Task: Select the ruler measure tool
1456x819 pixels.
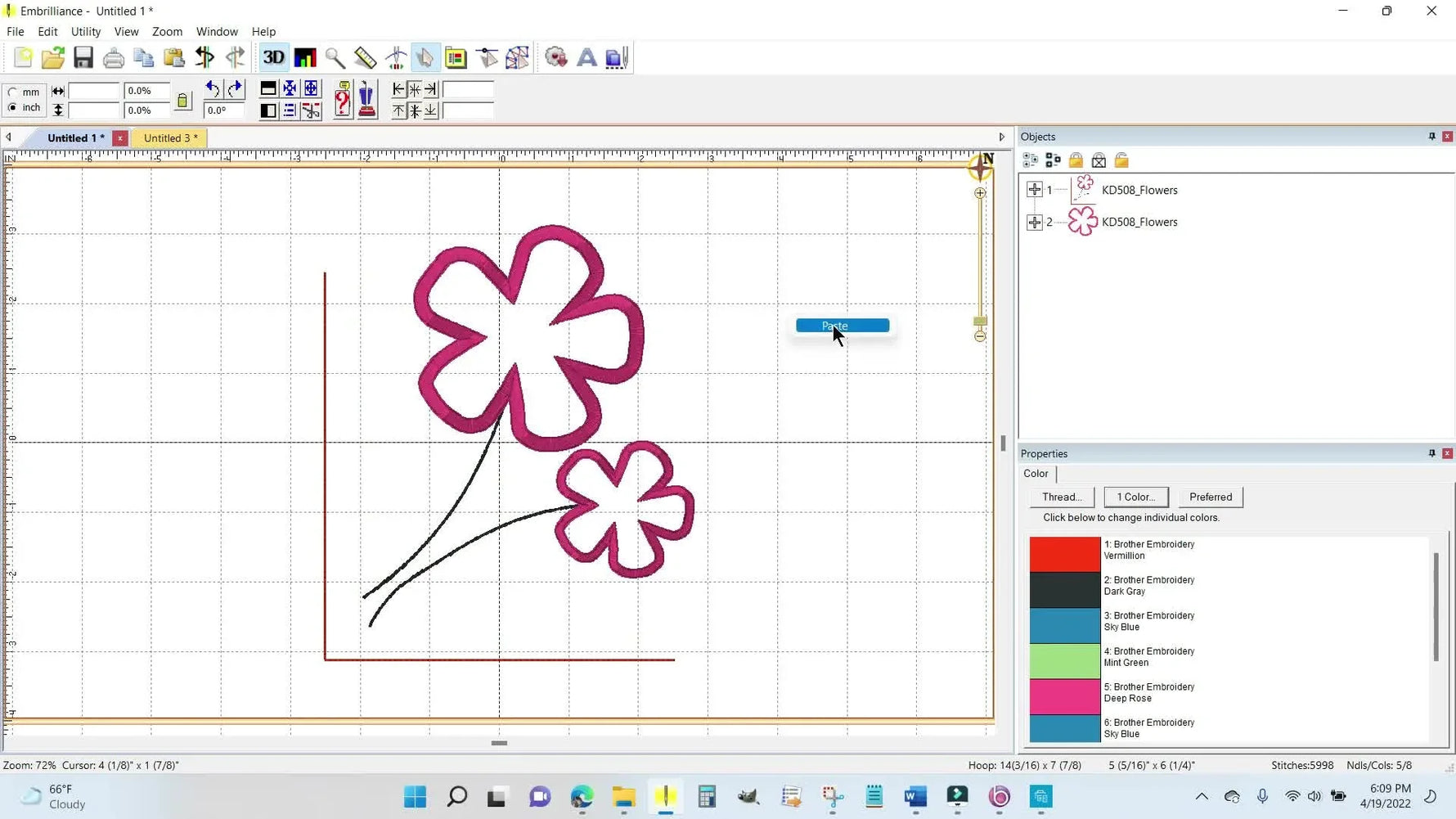Action: click(x=365, y=57)
